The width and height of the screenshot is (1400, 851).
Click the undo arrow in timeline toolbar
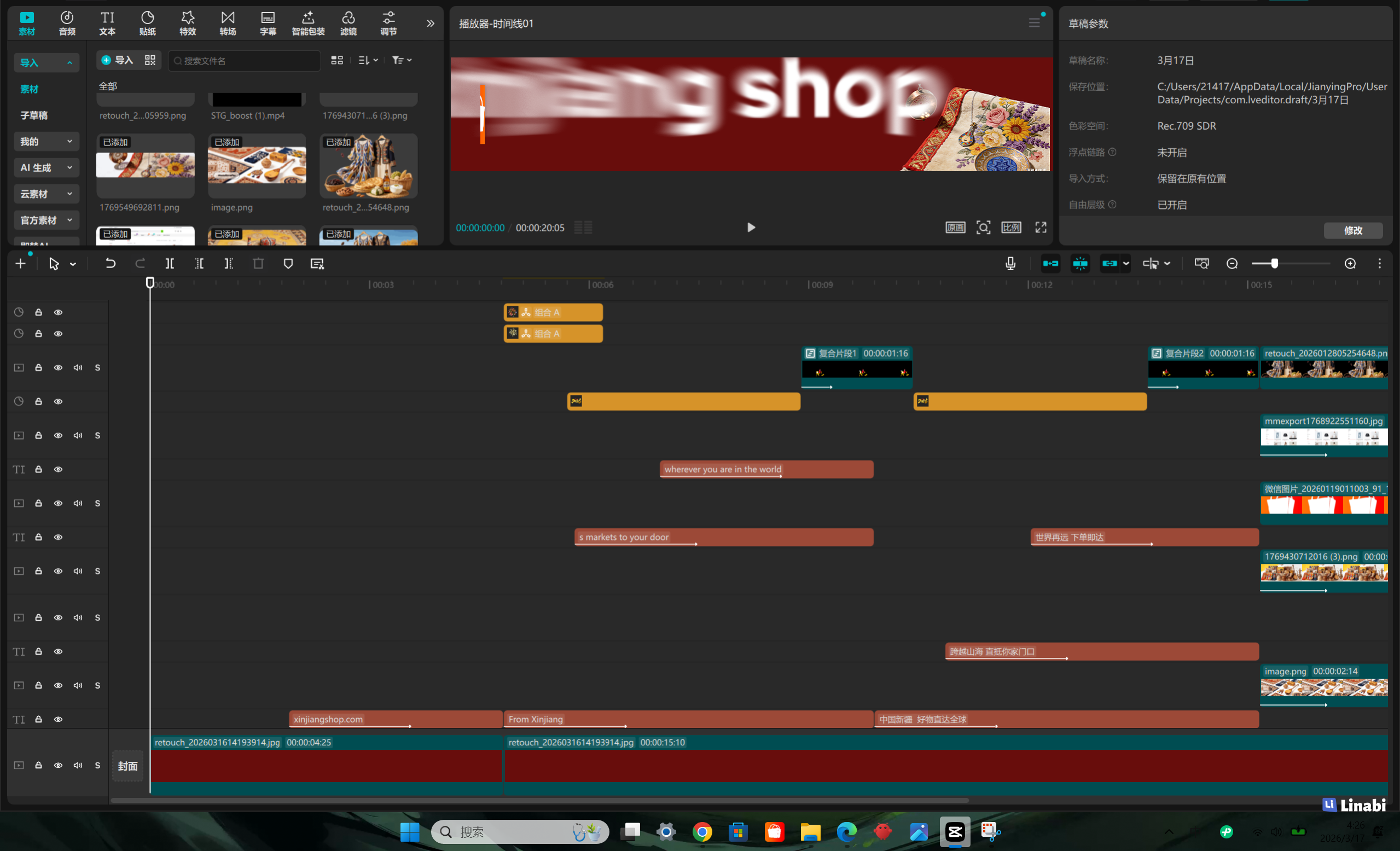[110, 264]
